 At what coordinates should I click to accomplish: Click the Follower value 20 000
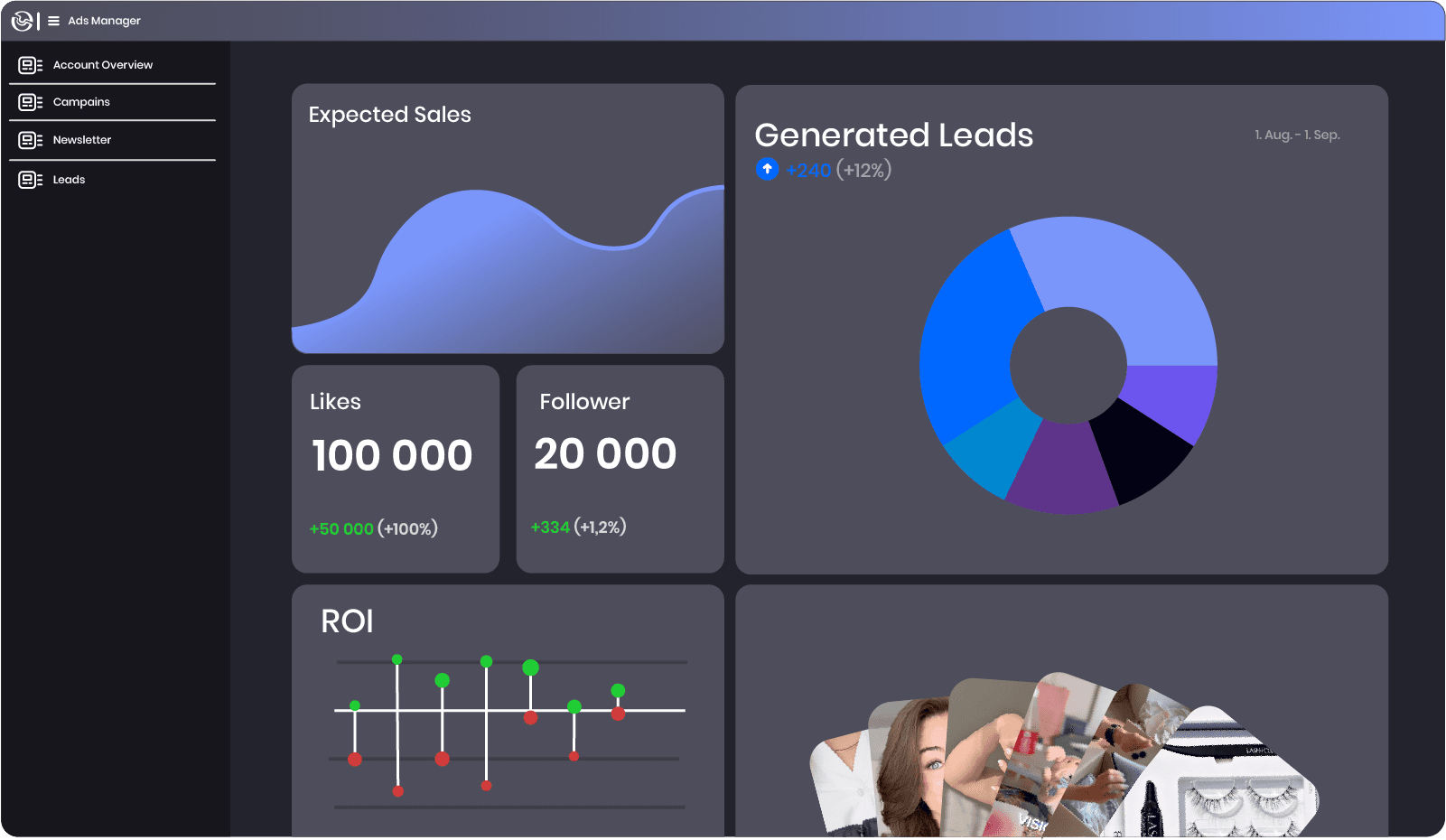pyautogui.click(x=605, y=453)
